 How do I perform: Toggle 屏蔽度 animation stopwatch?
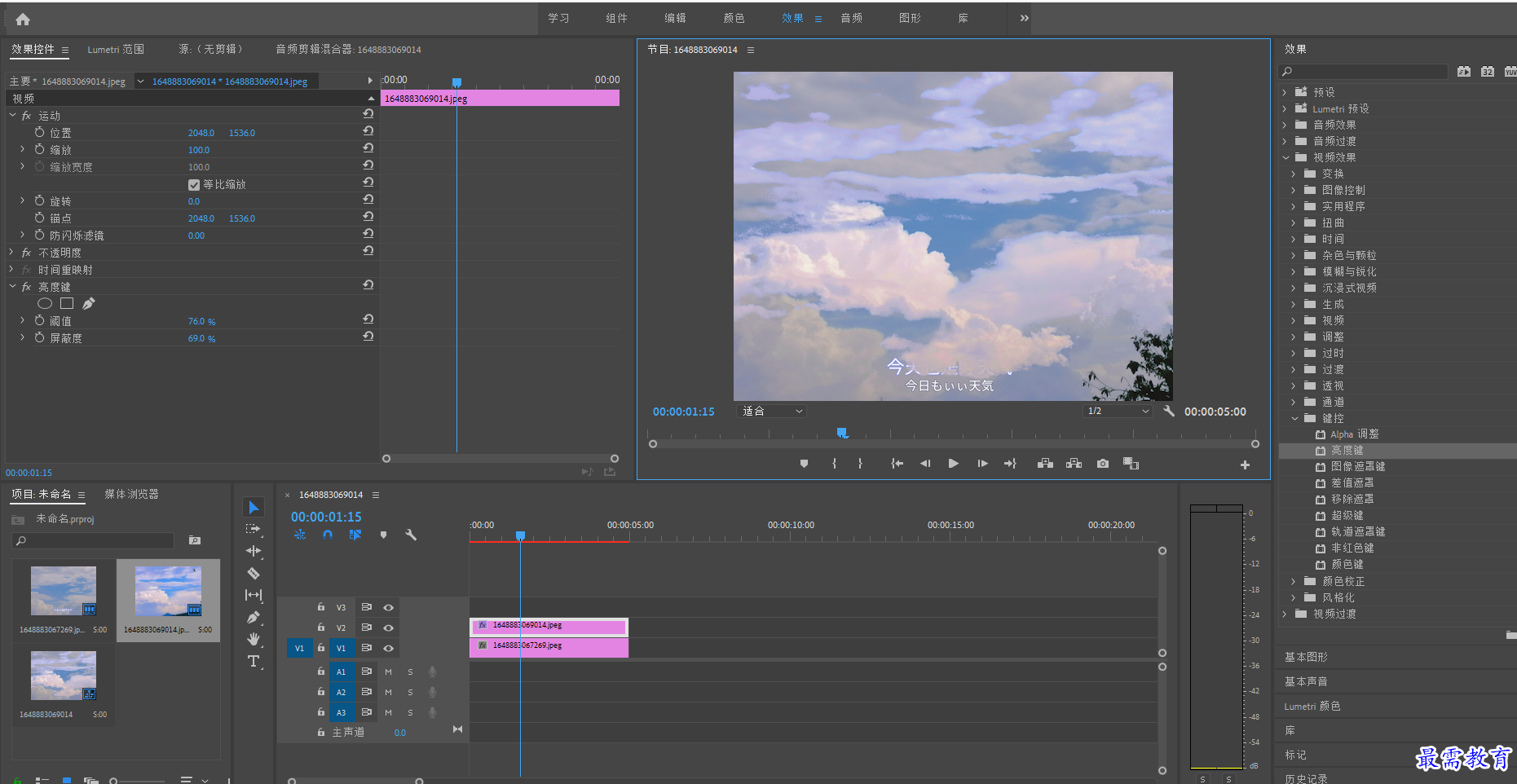pyautogui.click(x=39, y=337)
